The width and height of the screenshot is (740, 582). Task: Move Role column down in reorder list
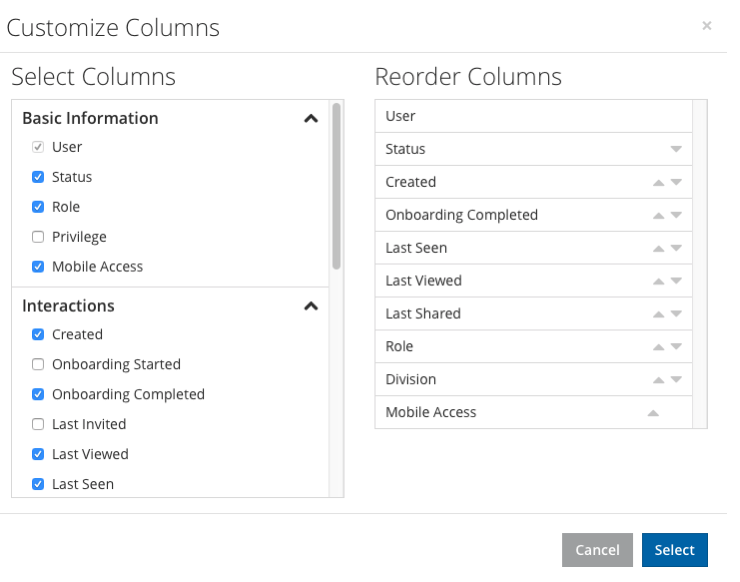click(676, 346)
